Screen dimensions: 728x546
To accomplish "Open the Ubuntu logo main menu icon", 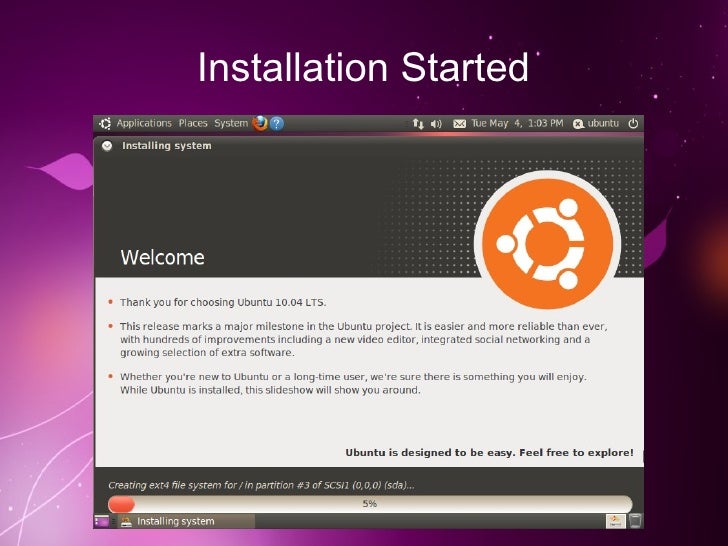I will 105,124.
